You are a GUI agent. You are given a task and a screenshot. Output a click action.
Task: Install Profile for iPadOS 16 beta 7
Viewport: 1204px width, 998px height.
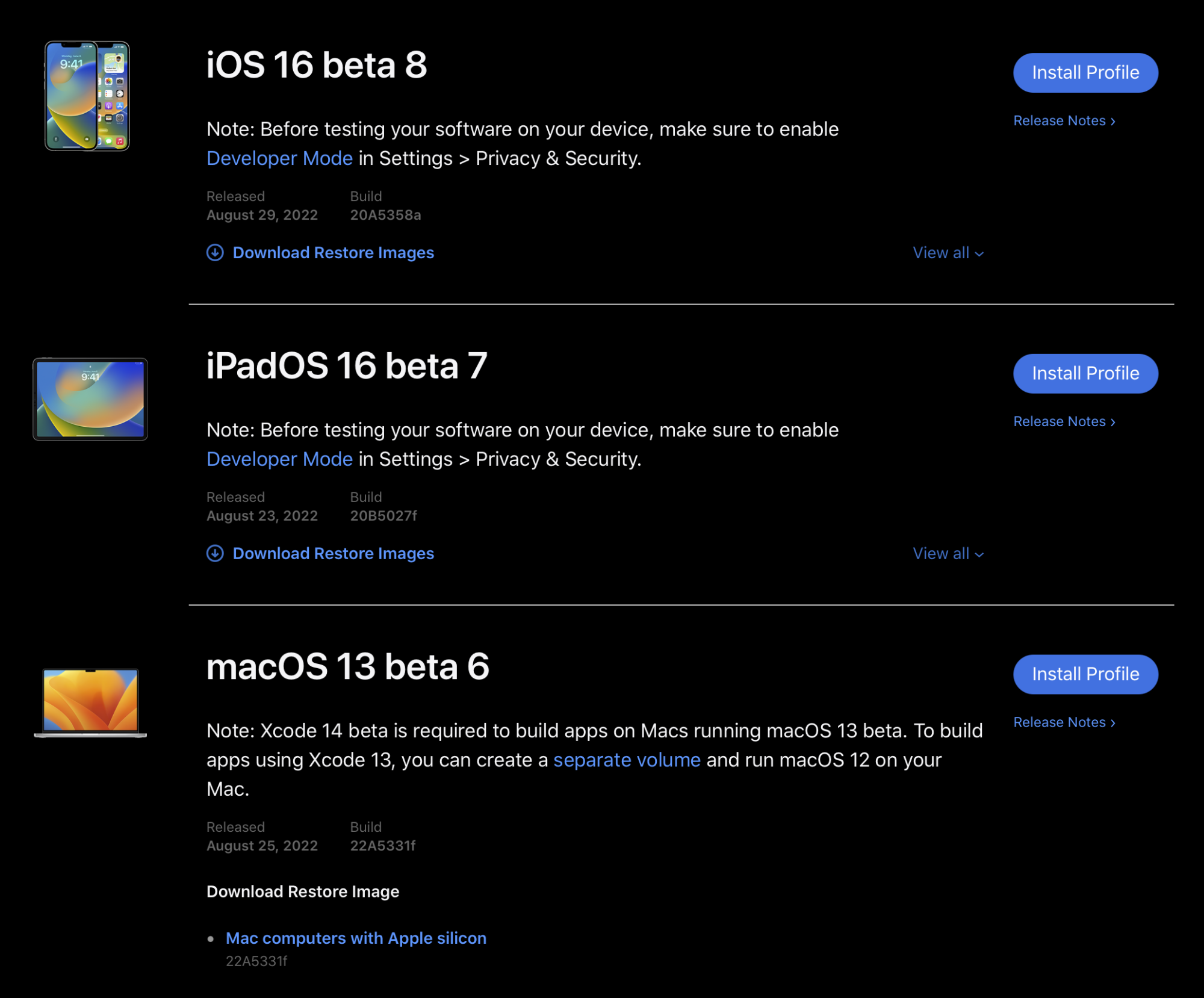tap(1085, 373)
